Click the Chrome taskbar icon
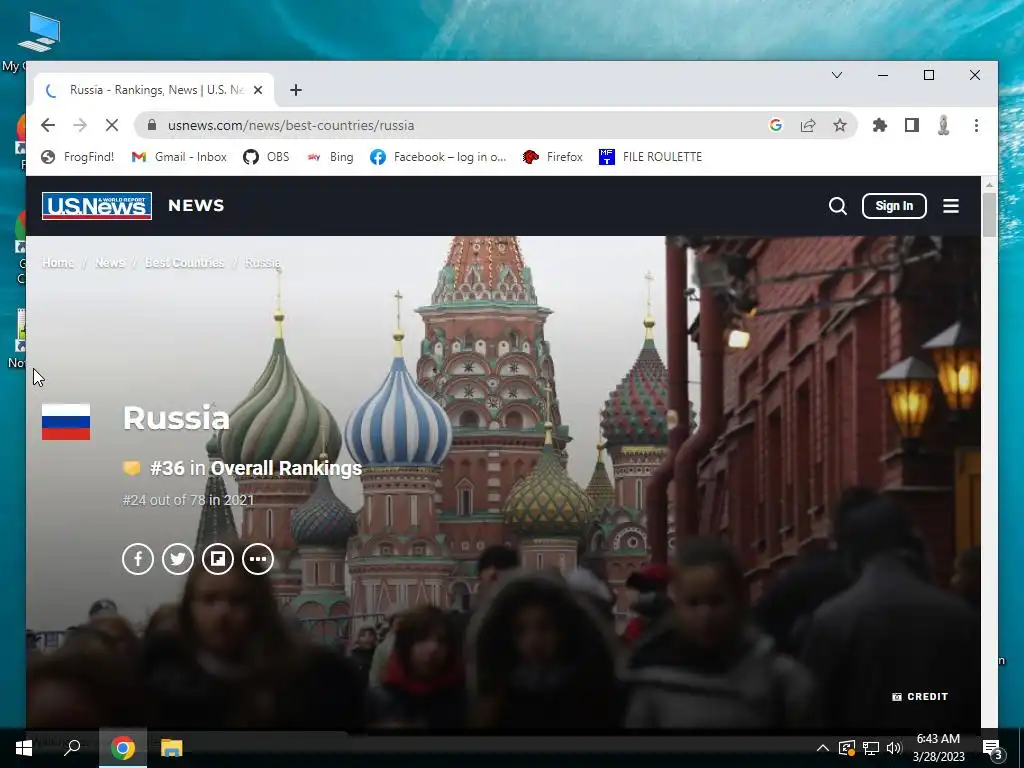The height and width of the screenshot is (768, 1024). coord(123,748)
